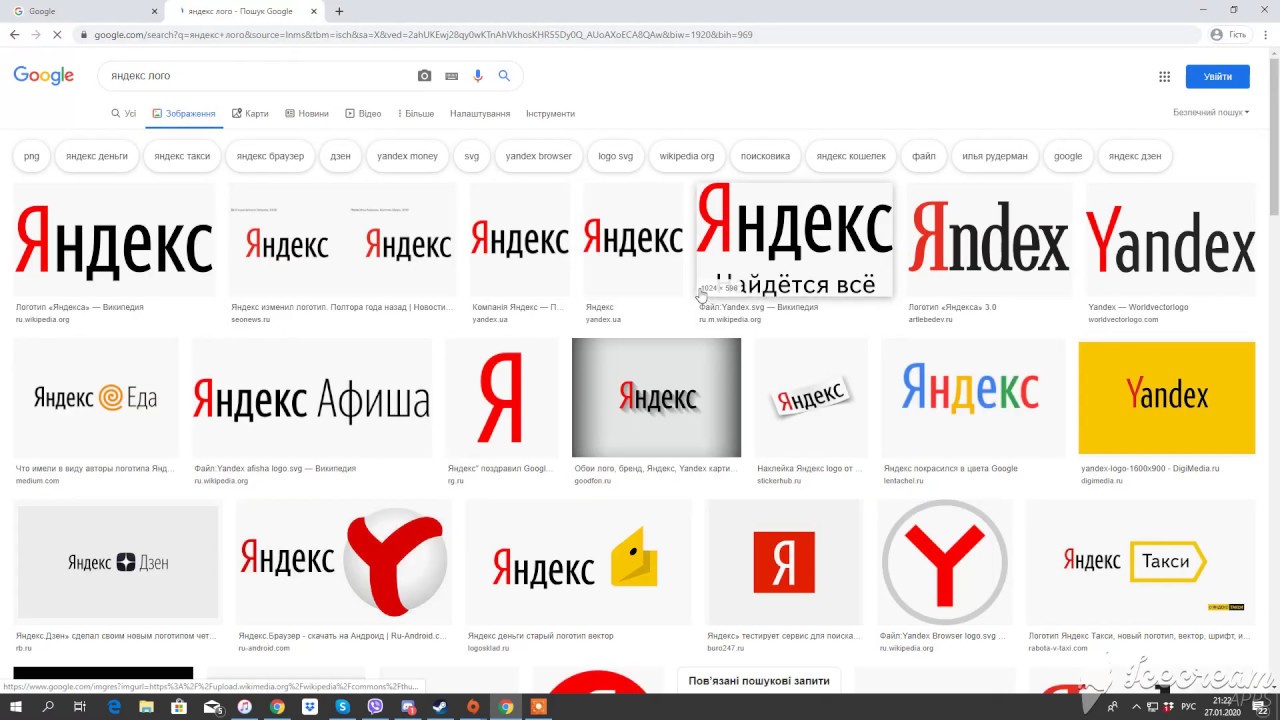Switch to the Новини tab
Screen dimensions: 1280x720
(x=307, y=114)
